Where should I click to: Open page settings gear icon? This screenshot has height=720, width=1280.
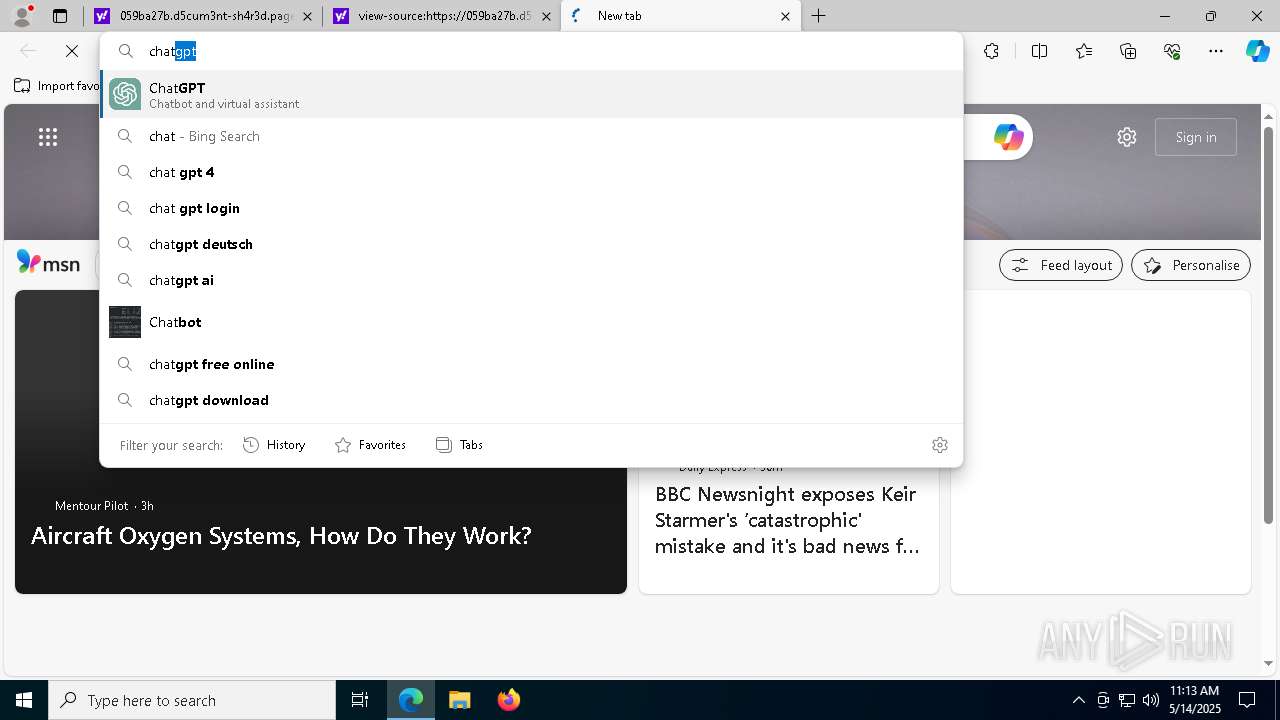[x=1127, y=137]
